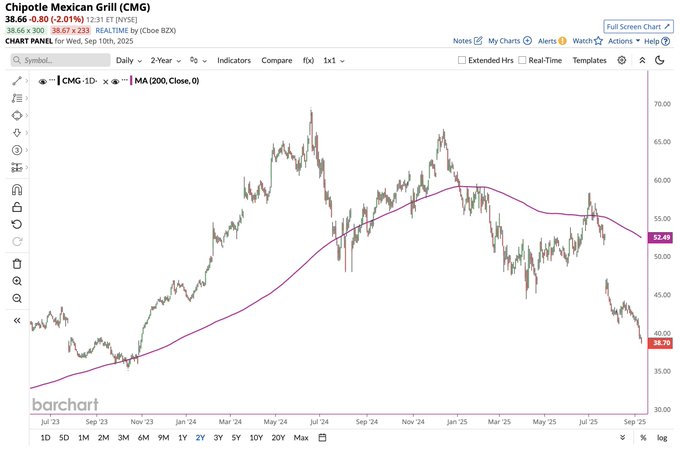Expand more options double chevron at bottom

[x=623, y=437]
